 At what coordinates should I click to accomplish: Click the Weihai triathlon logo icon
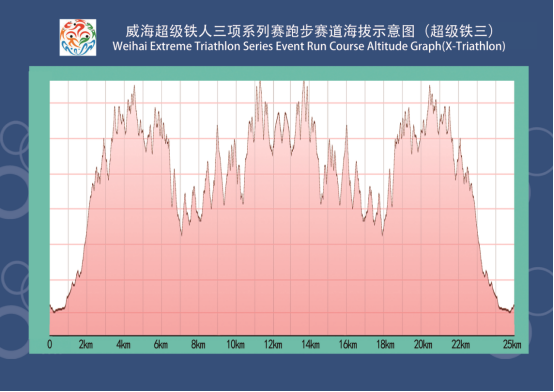click(x=78, y=37)
